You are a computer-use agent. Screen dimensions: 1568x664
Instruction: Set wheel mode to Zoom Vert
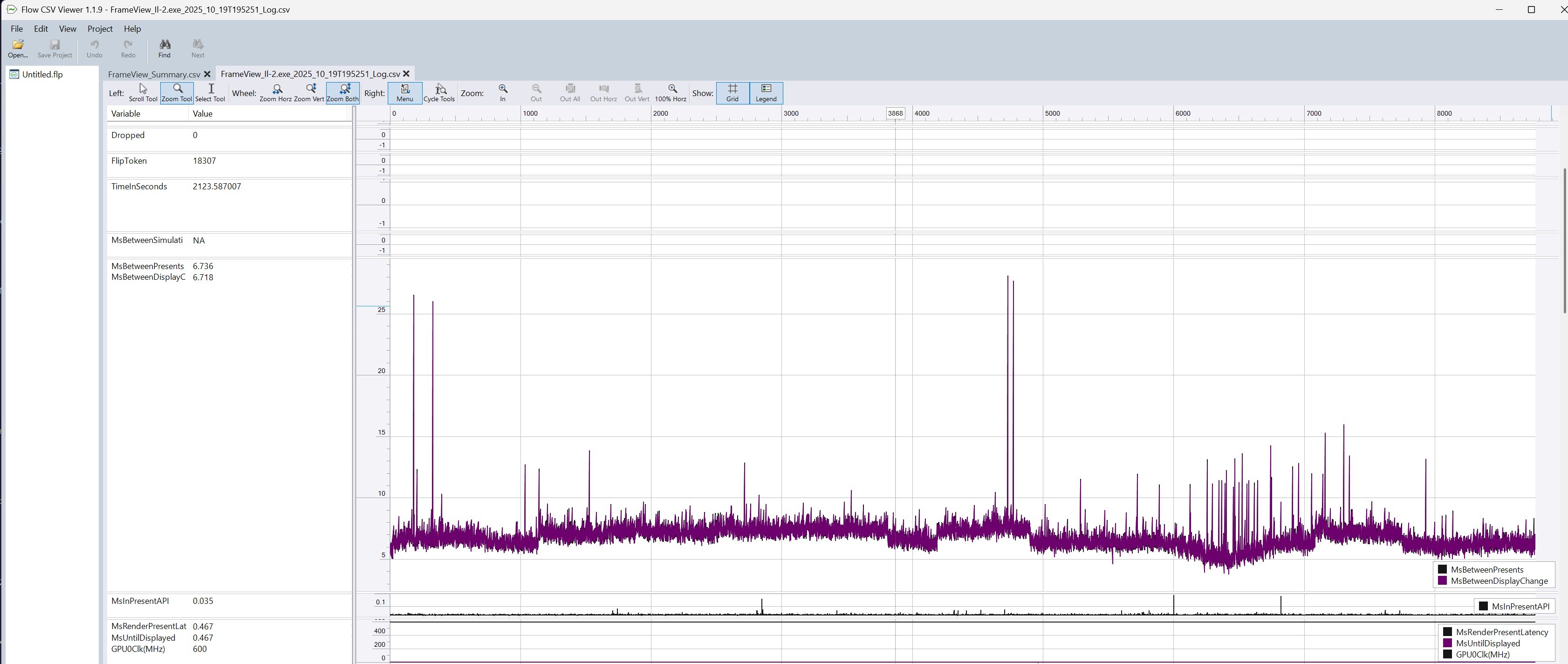[309, 93]
